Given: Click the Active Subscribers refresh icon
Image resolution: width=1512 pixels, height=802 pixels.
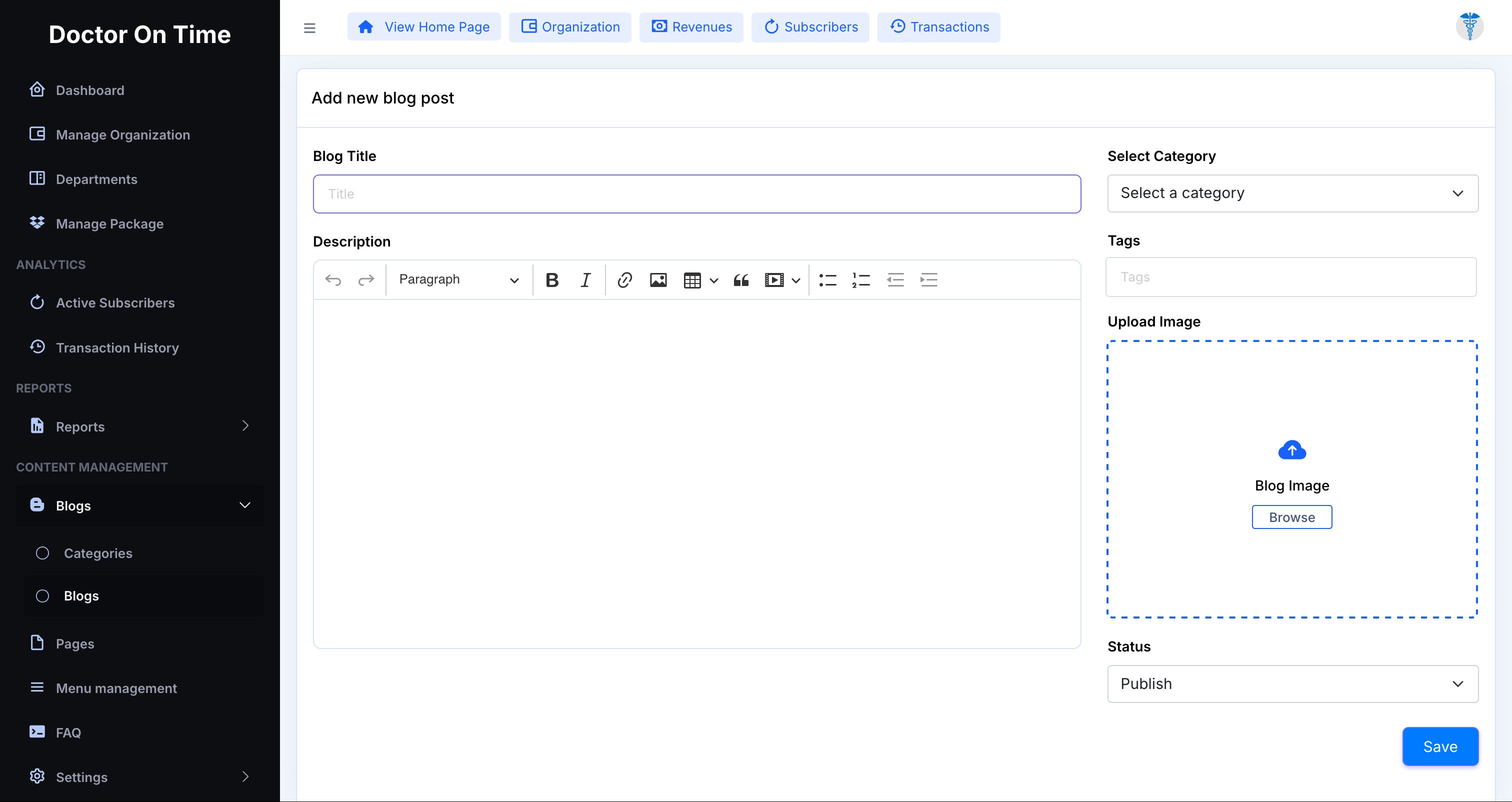Looking at the screenshot, I should [37, 302].
